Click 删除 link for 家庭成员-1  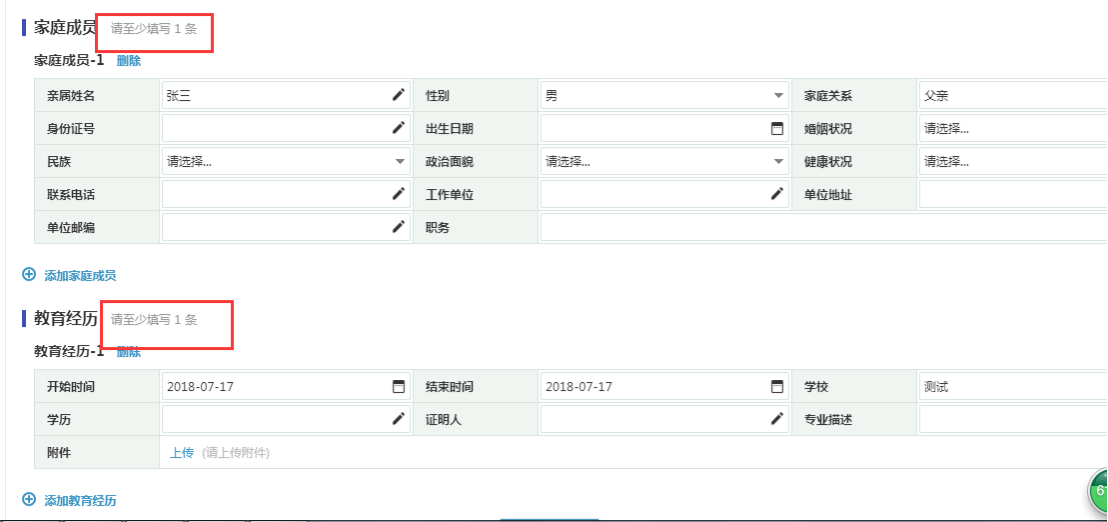(x=129, y=61)
